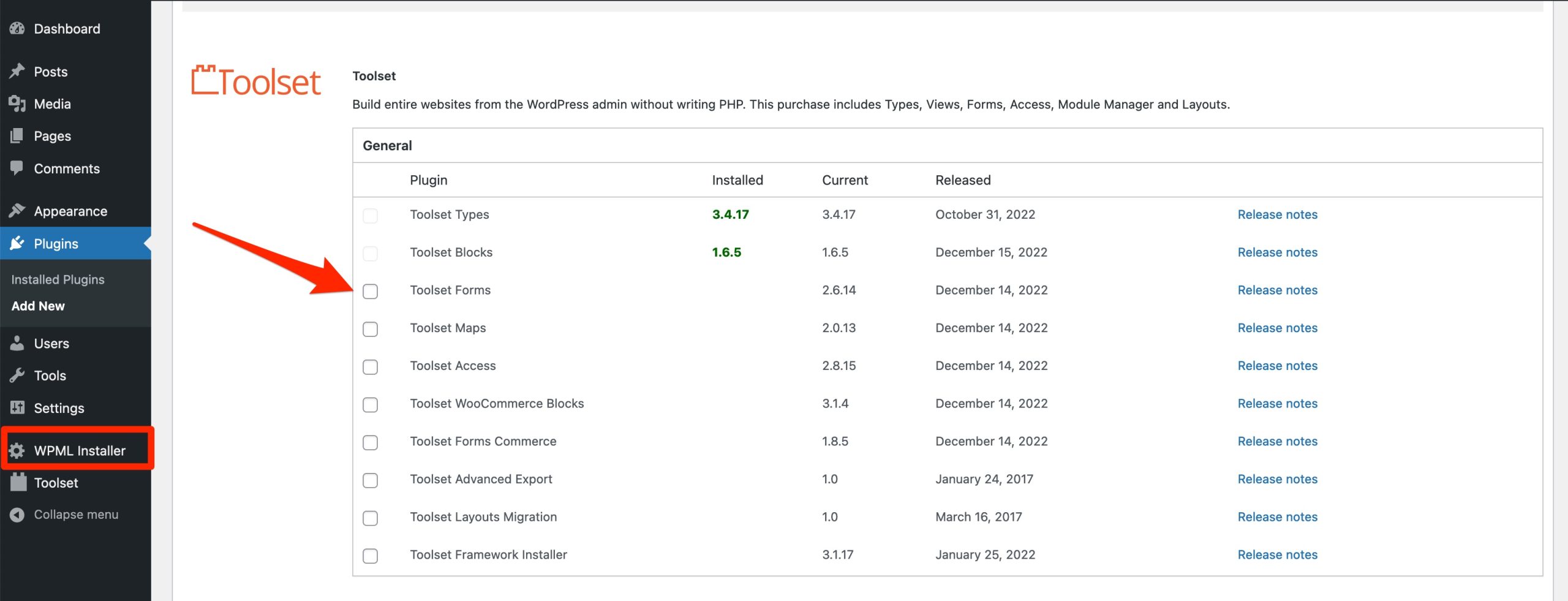The width and height of the screenshot is (1568, 601).
Task: Open Release notes for Toolset Layouts Migration
Action: coord(1277,517)
